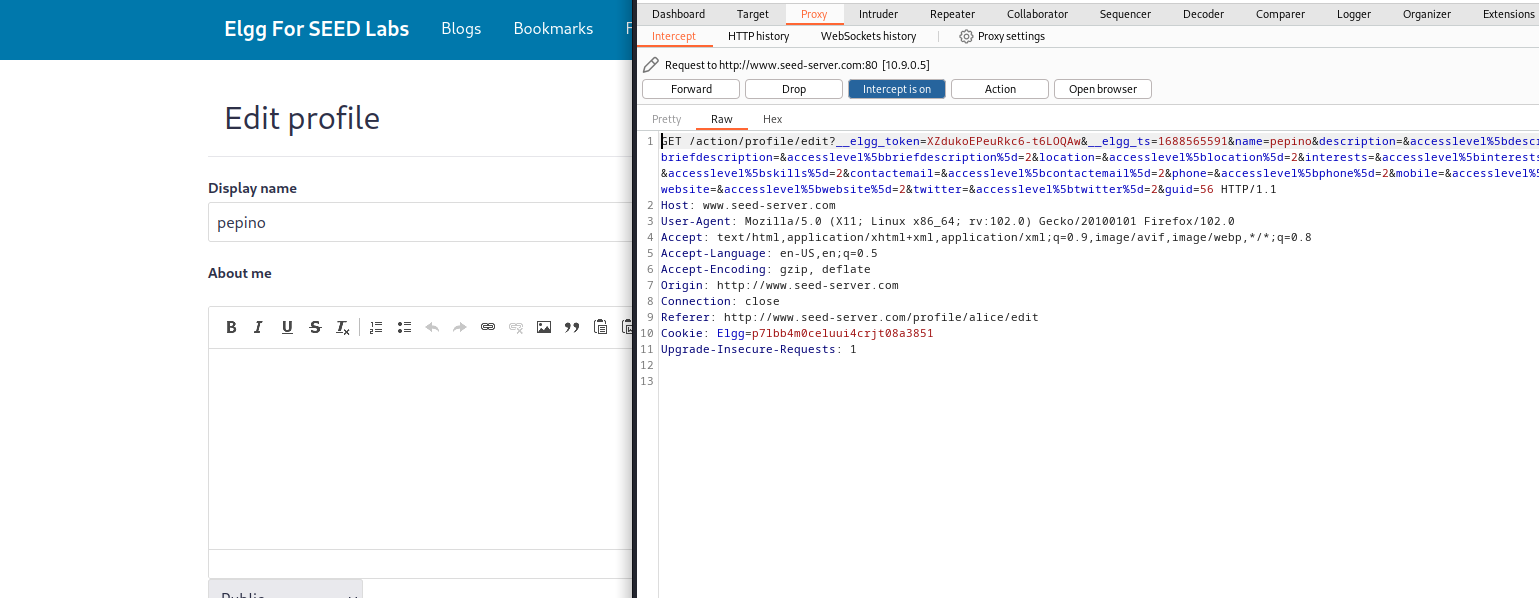Switch request view to Pretty
Screen dimensions: 1539x598
tap(666, 119)
